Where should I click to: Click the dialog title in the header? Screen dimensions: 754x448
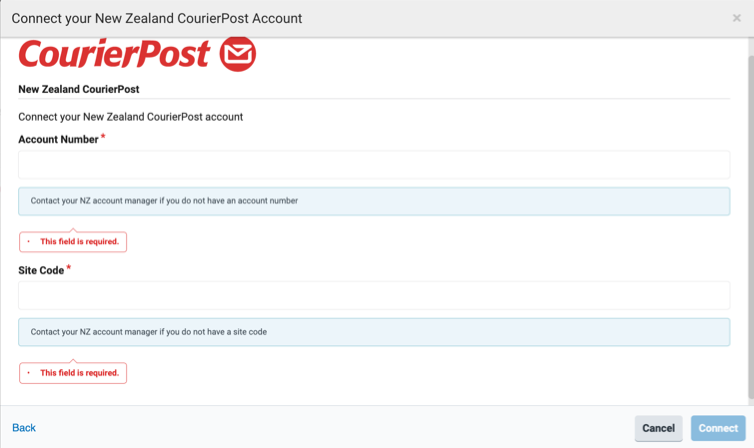(157, 18)
